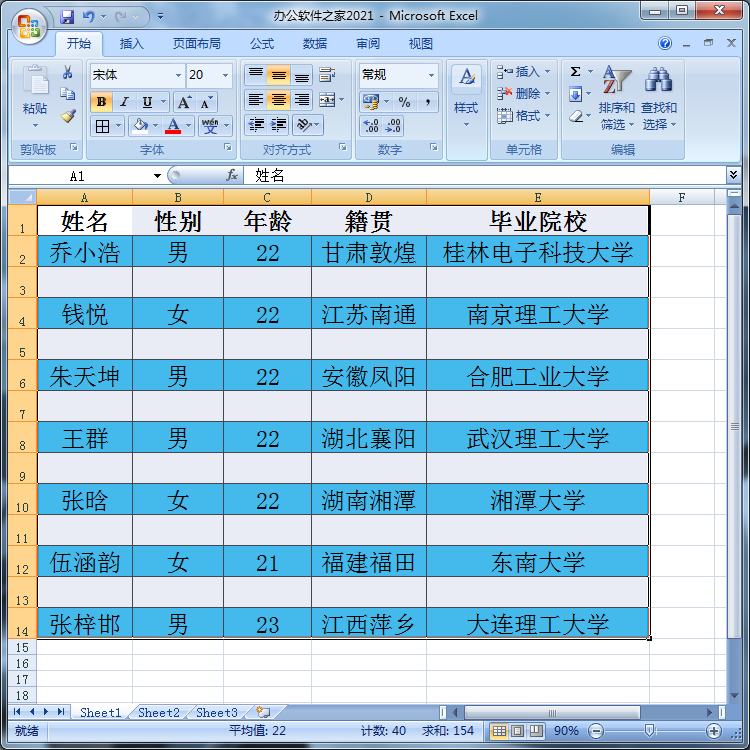Screen dimensions: 750x750
Task: Open the number format dropdown 常规
Action: (431, 75)
